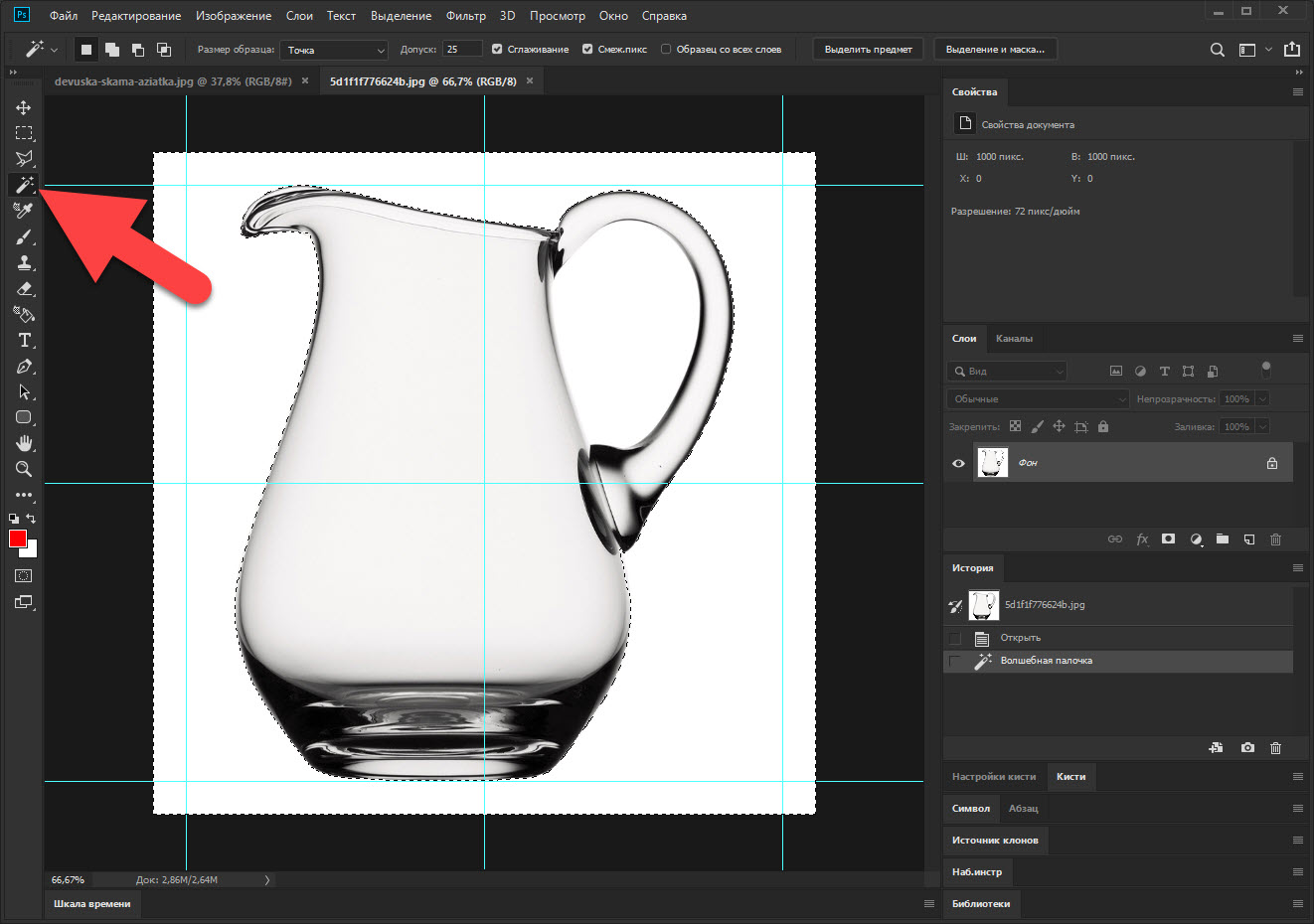Select the Eraser tool
Image resolution: width=1314 pixels, height=924 pixels.
point(24,288)
